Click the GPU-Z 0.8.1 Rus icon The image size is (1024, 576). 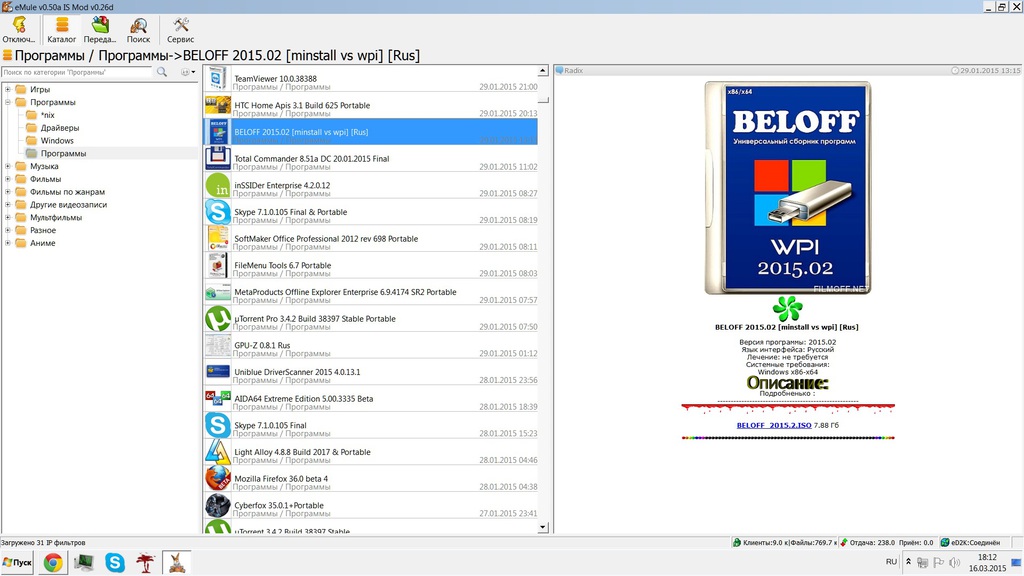coord(217,345)
